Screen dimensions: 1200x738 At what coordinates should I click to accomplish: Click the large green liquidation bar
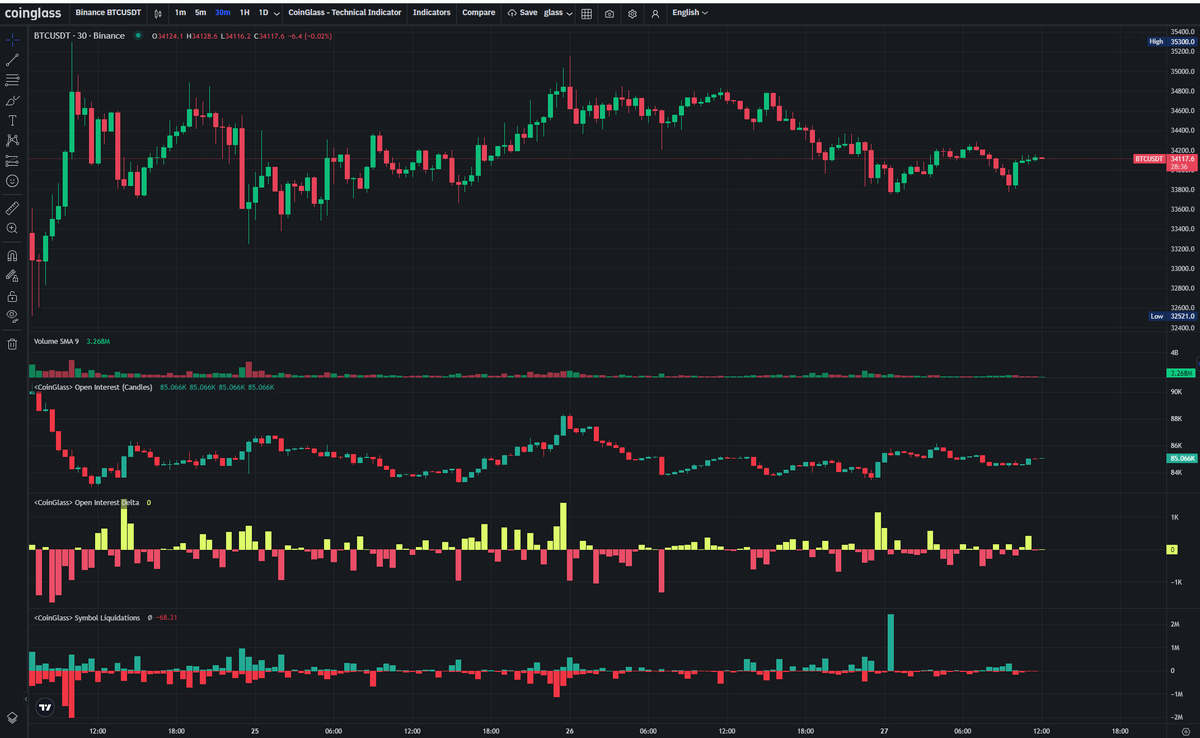pyautogui.click(x=890, y=642)
